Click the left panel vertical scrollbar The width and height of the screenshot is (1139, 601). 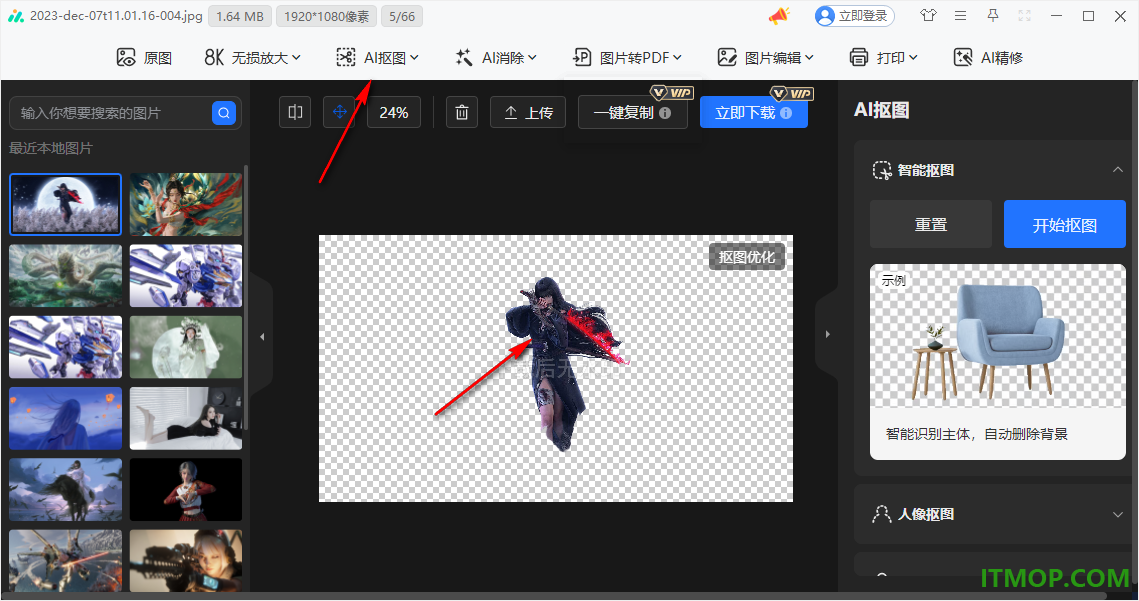[x=246, y=298]
